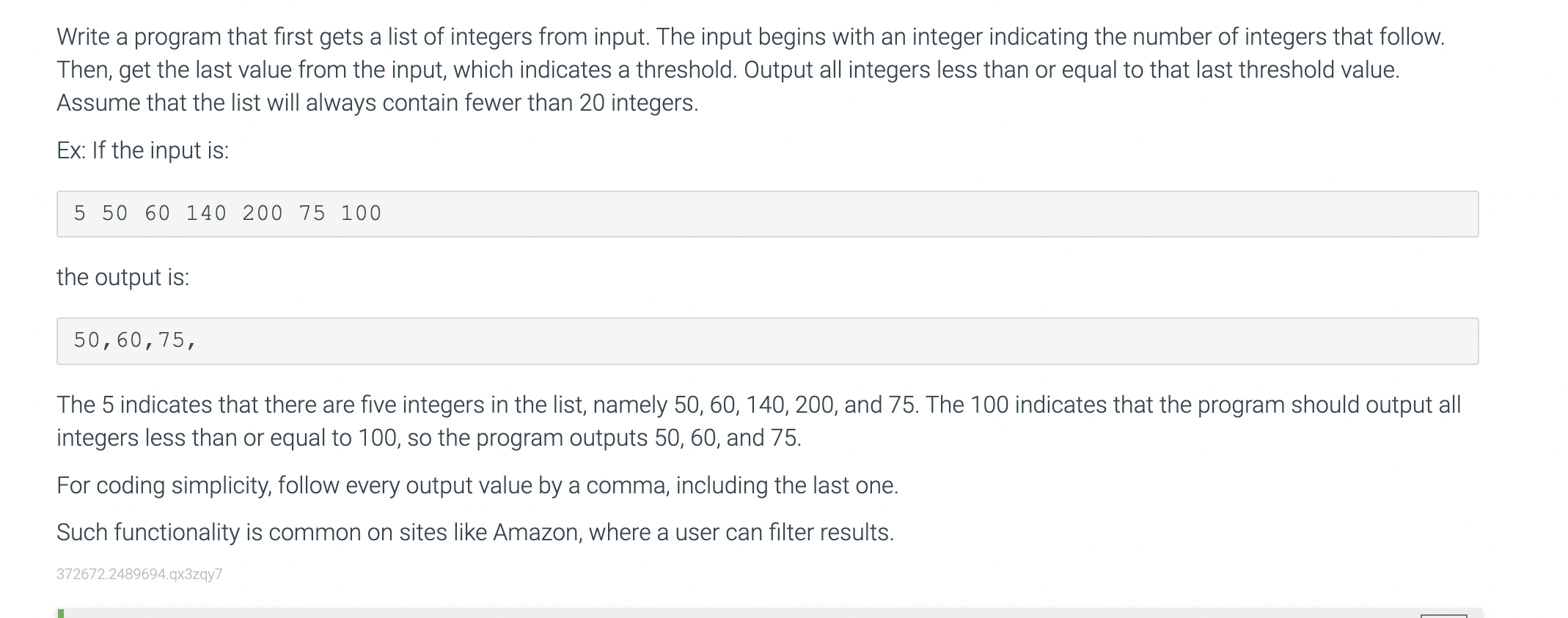The image size is (1568, 618).
Task: Click the partly visible button at bottom right
Action: 1443,616
